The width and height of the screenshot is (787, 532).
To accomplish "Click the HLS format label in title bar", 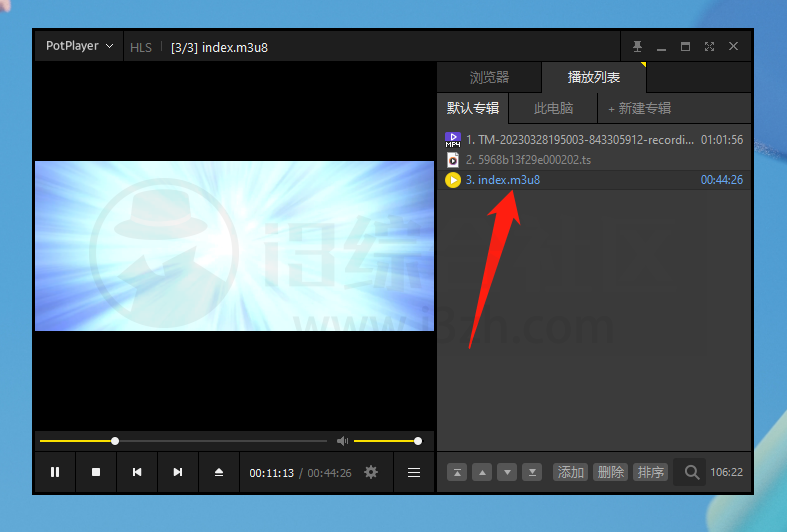I will pos(141,48).
